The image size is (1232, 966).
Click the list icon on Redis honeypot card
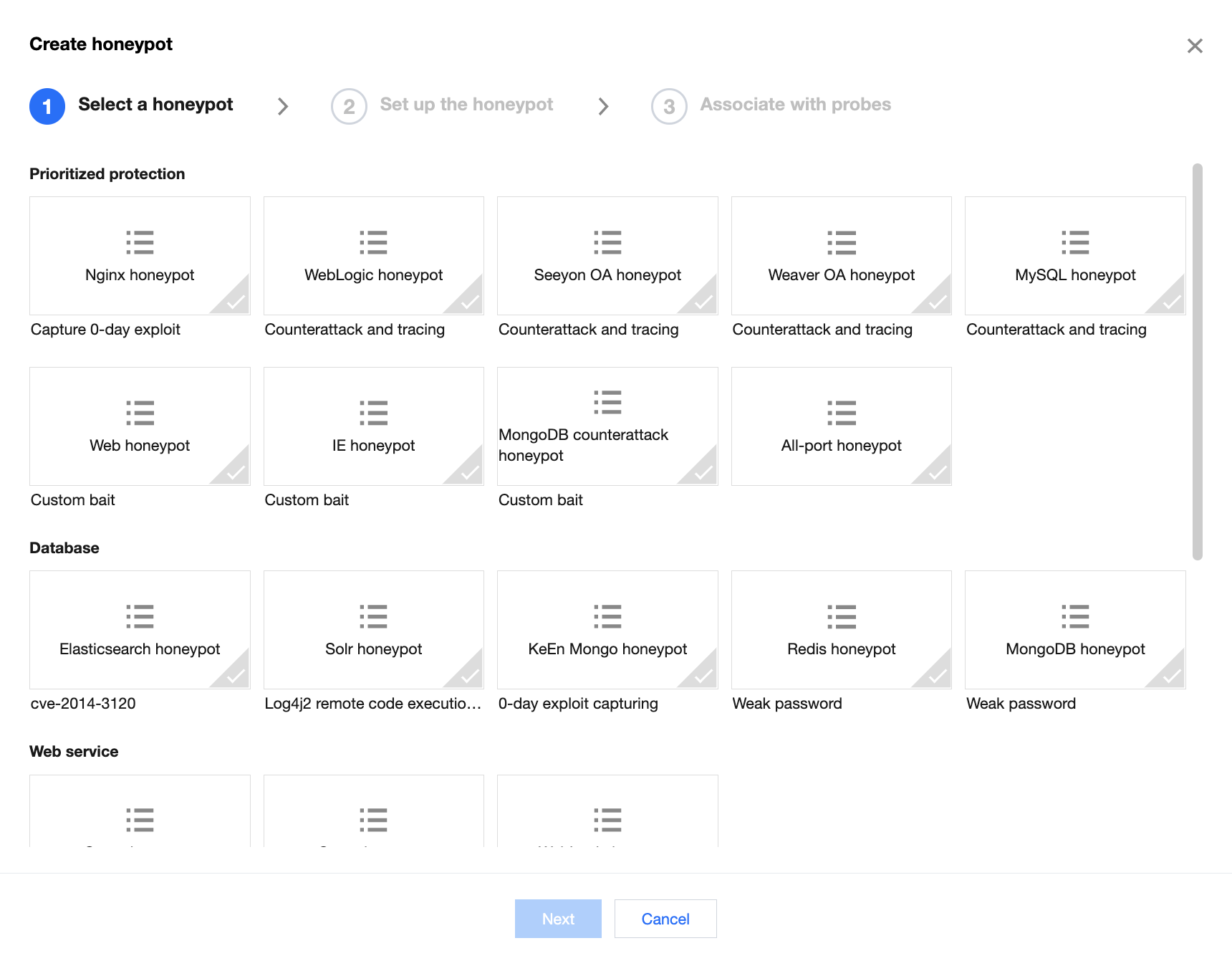[842, 616]
